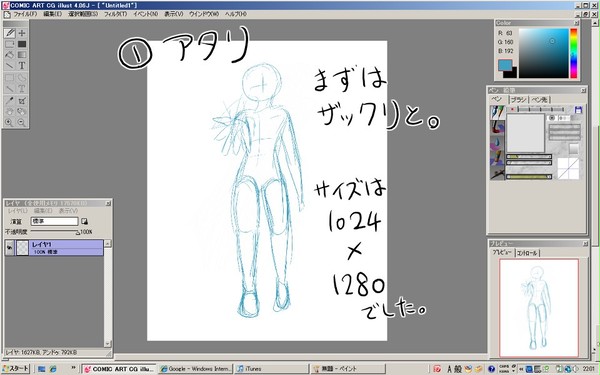
Task: Select the dashed rectangle selection tool
Action: pyautogui.click(x=10, y=44)
